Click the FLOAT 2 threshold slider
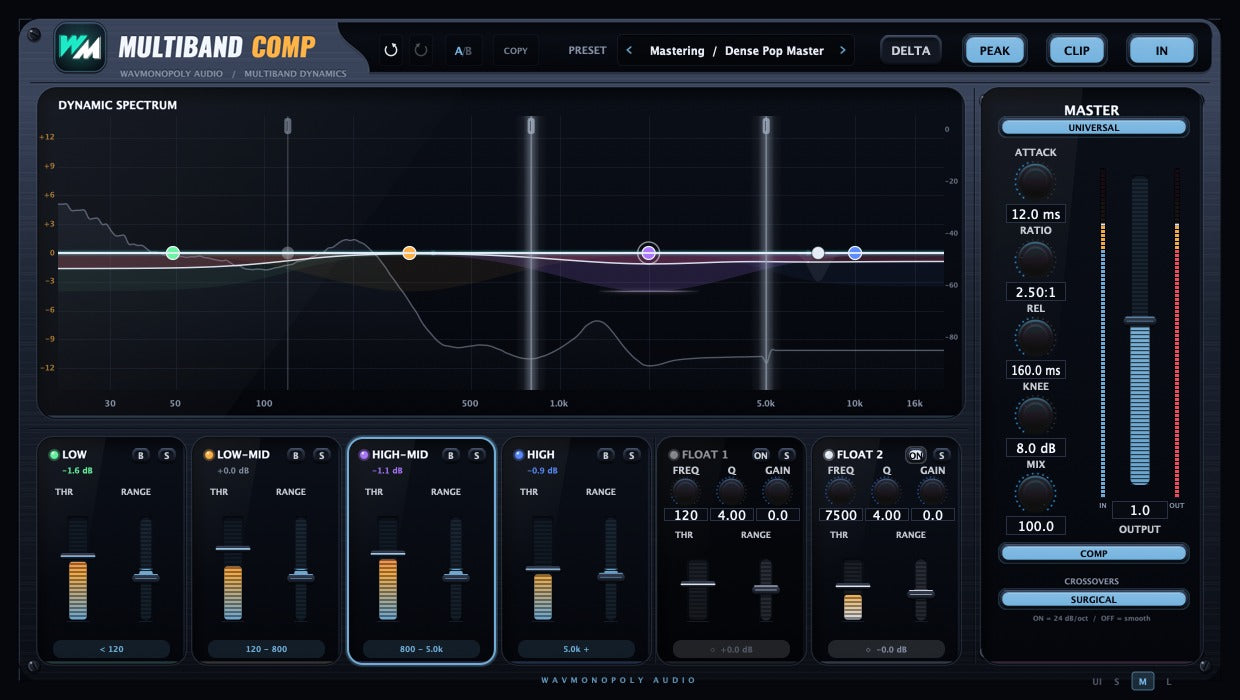The height and width of the screenshot is (700, 1240). pos(853,590)
